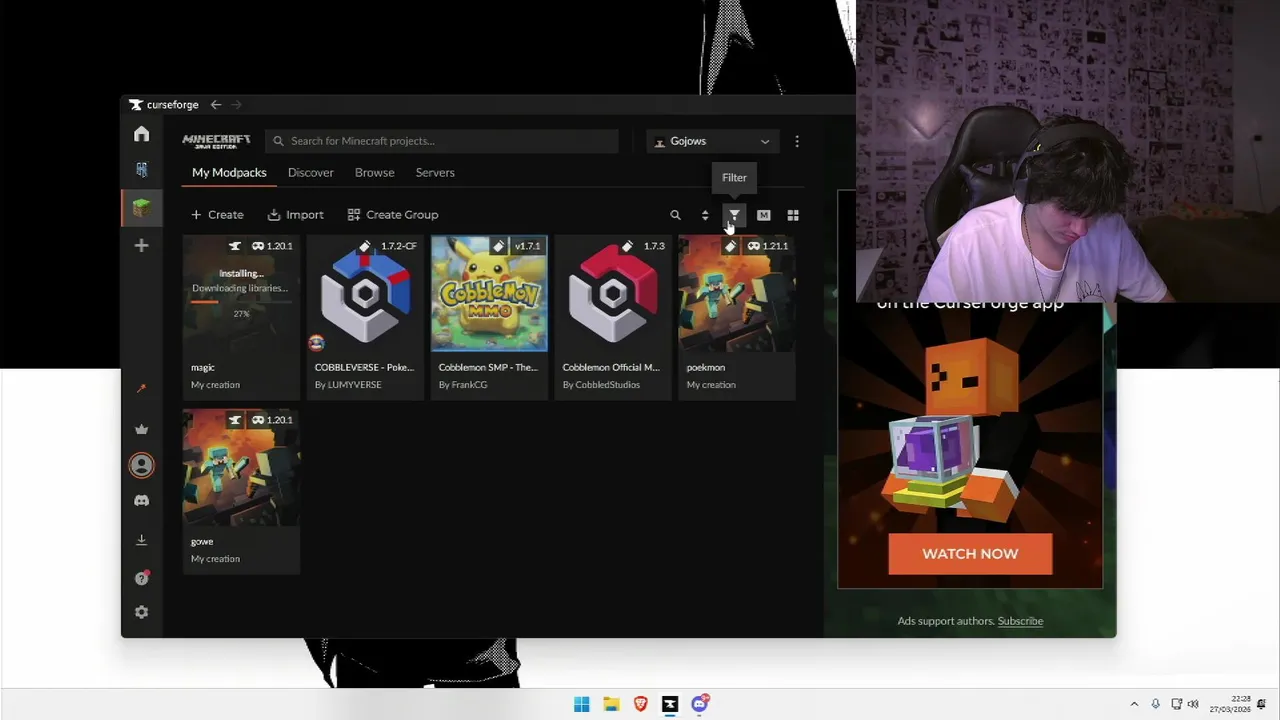Click the Filter funnel icon
Screen dimensions: 1280x720
pos(734,215)
